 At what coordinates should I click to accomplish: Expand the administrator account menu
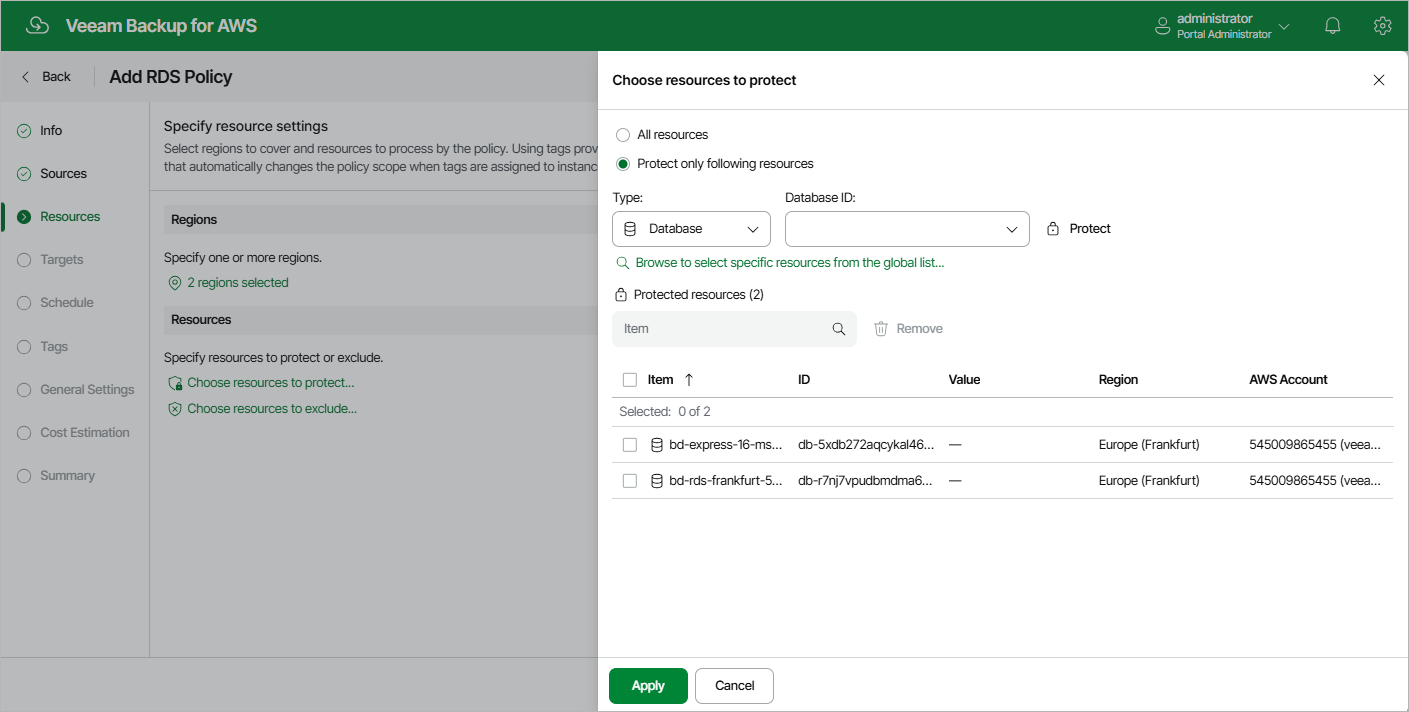(x=1284, y=26)
